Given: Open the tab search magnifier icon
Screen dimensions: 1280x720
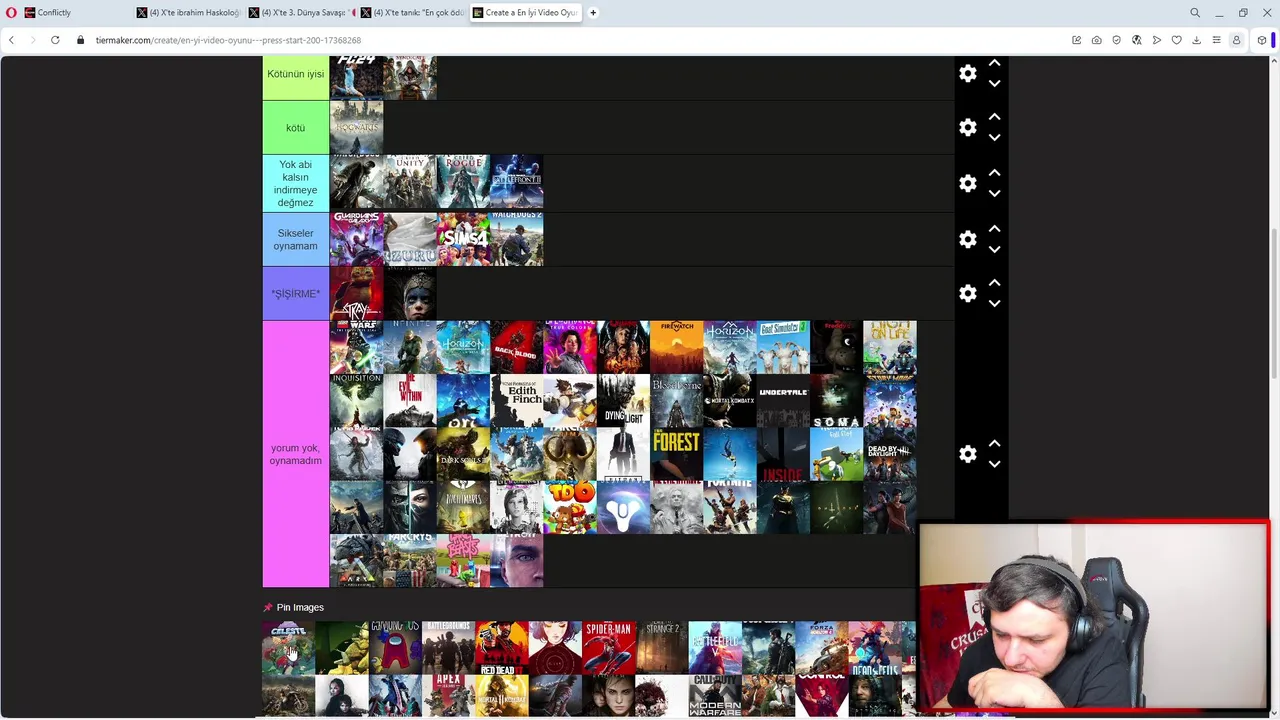Looking at the screenshot, I should [1195, 13].
